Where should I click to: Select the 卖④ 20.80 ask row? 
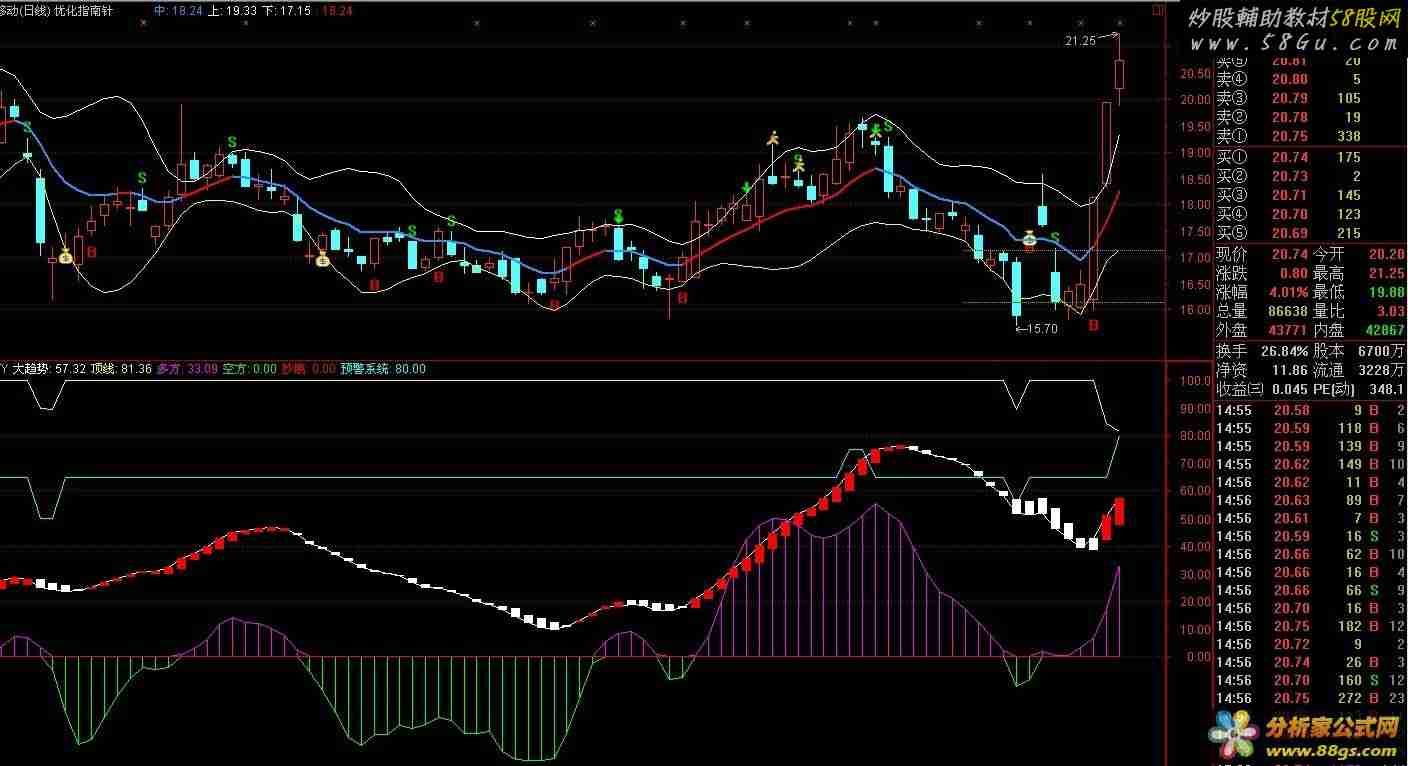pyautogui.click(x=1311, y=80)
